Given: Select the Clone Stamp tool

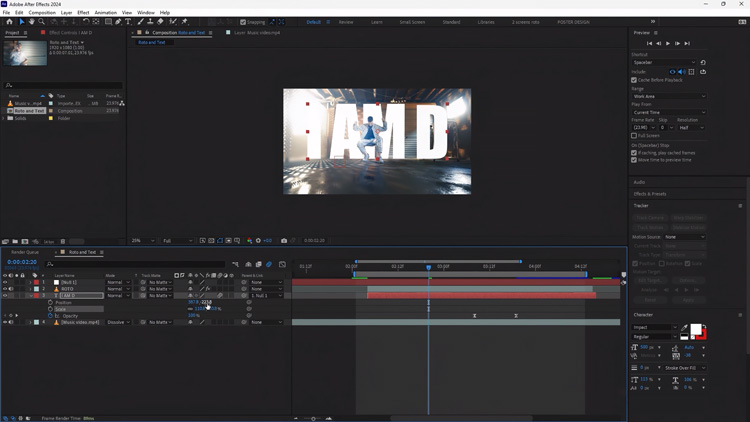Looking at the screenshot, I should (150, 22).
